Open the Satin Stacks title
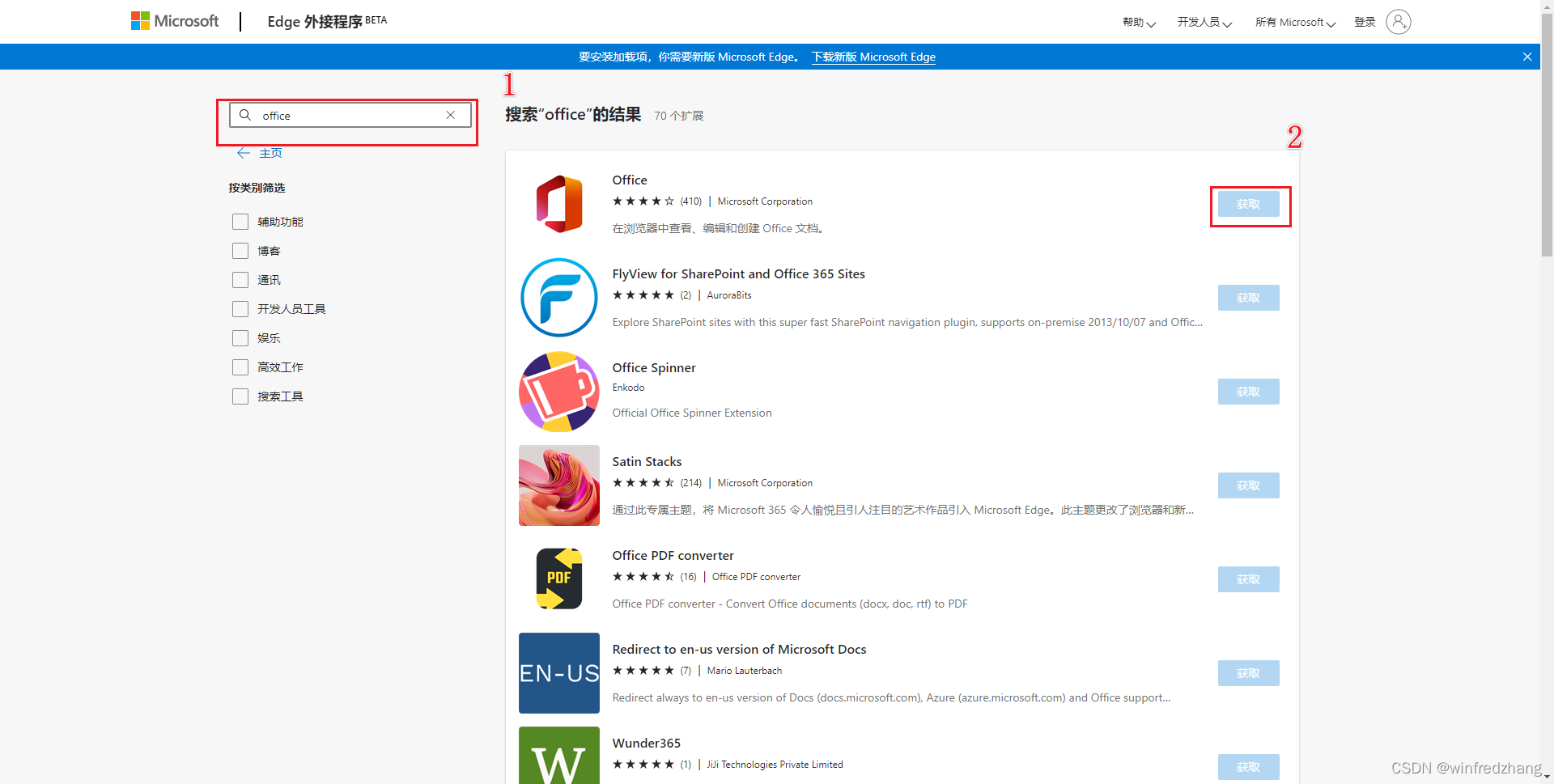 click(x=647, y=461)
